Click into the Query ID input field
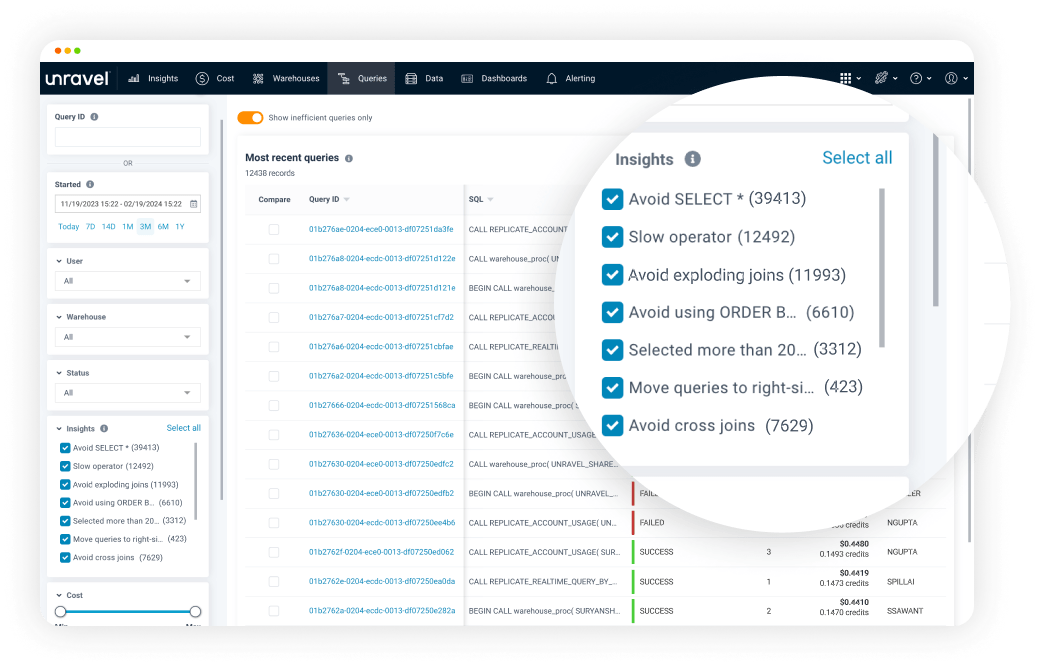 coord(127,137)
